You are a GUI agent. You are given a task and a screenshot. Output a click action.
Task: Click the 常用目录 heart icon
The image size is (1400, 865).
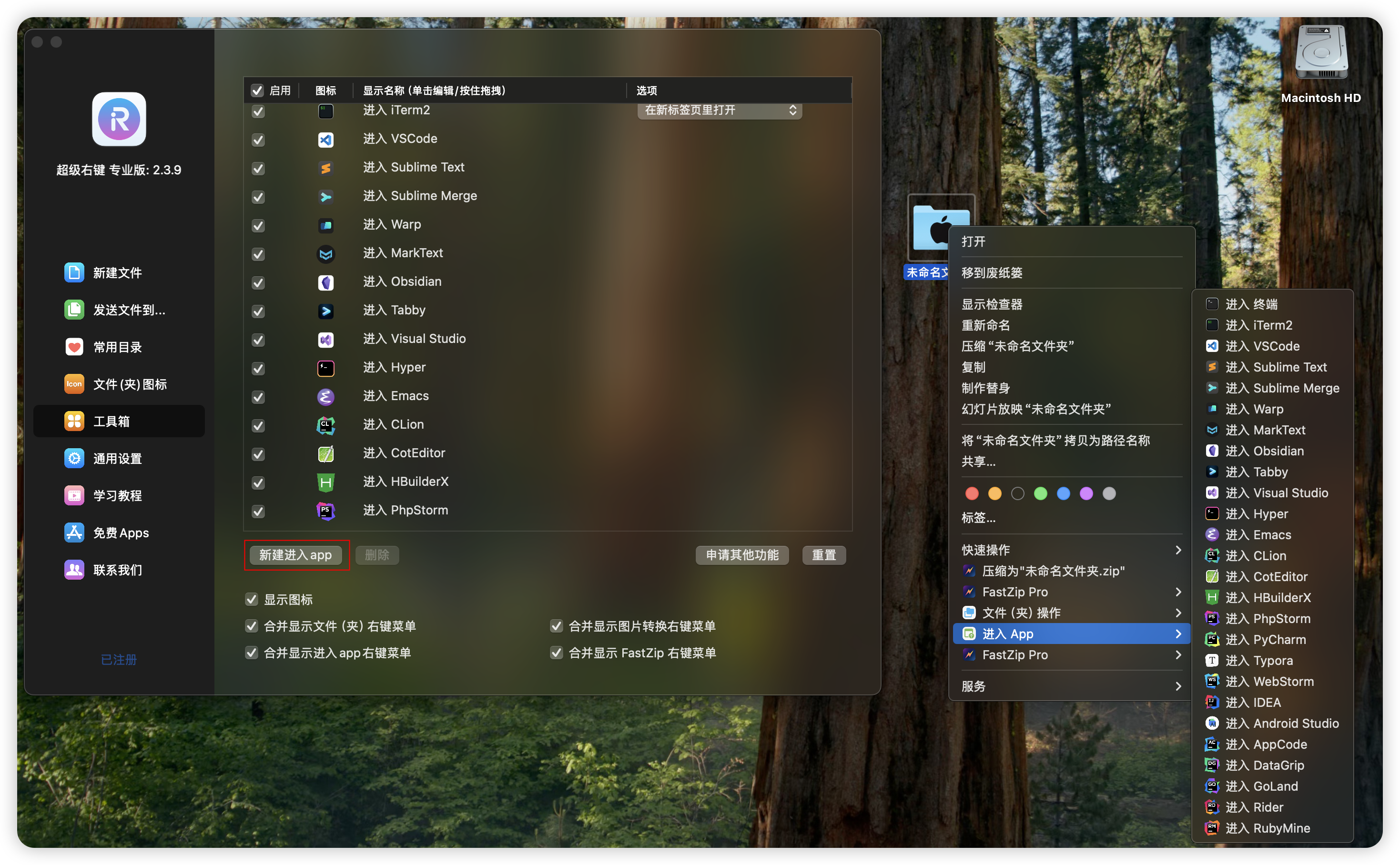coord(74,347)
